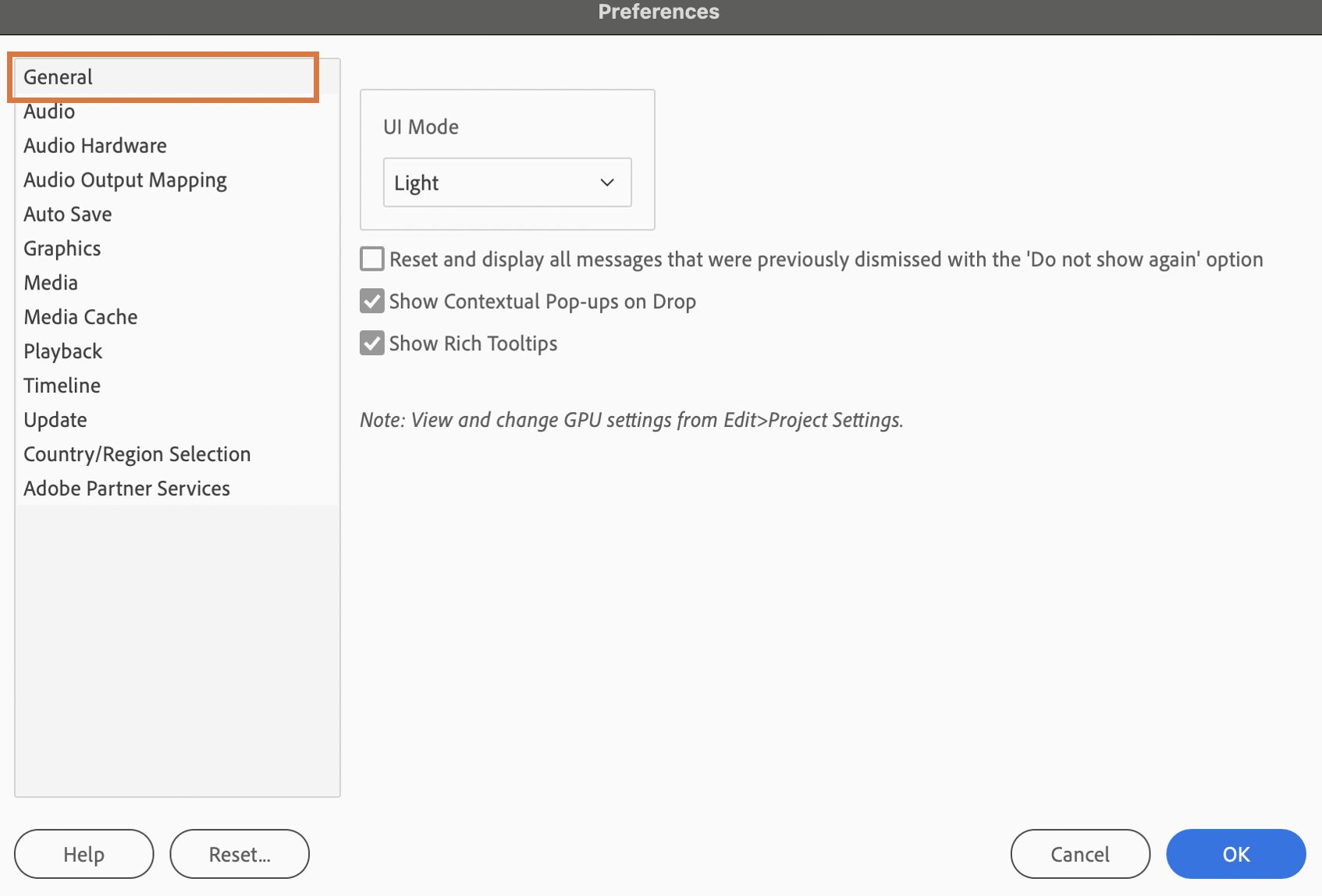Select the Update category
1322x896 pixels.
(x=55, y=421)
